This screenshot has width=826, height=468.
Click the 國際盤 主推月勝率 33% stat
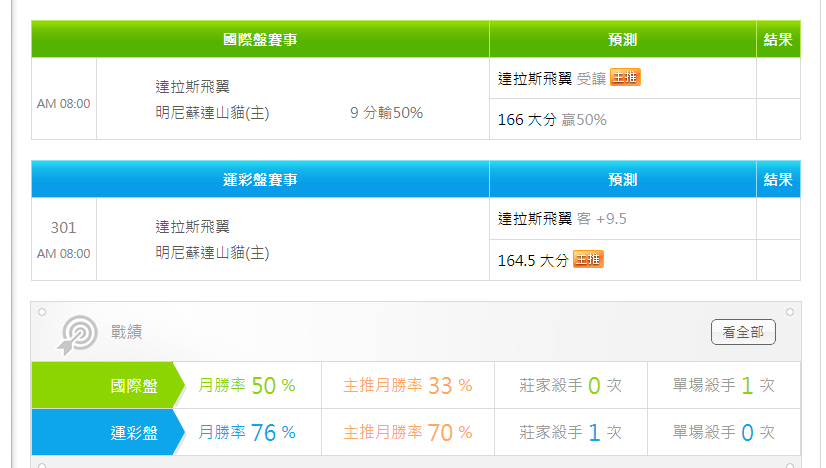[407, 385]
